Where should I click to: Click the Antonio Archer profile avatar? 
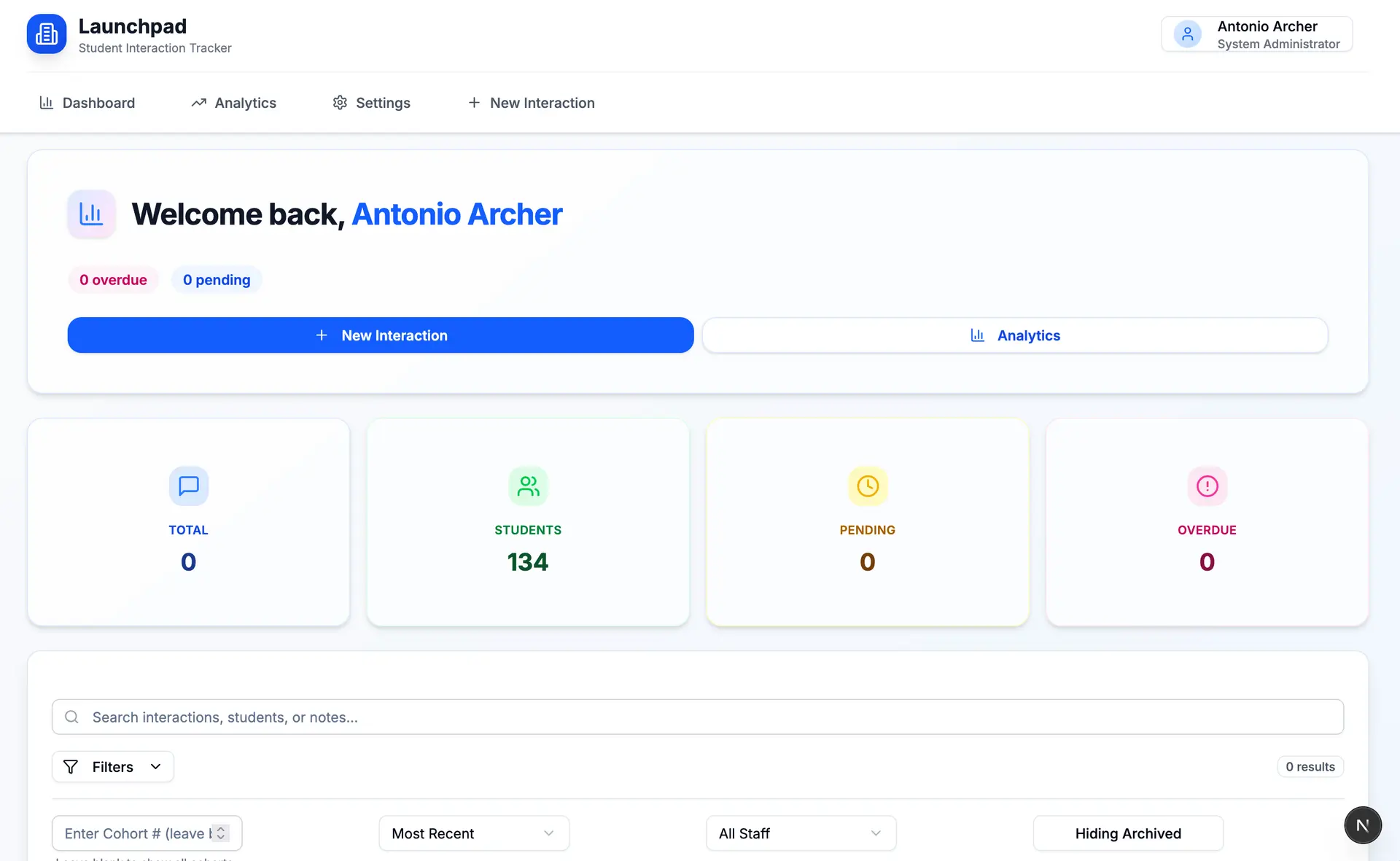pos(1187,34)
